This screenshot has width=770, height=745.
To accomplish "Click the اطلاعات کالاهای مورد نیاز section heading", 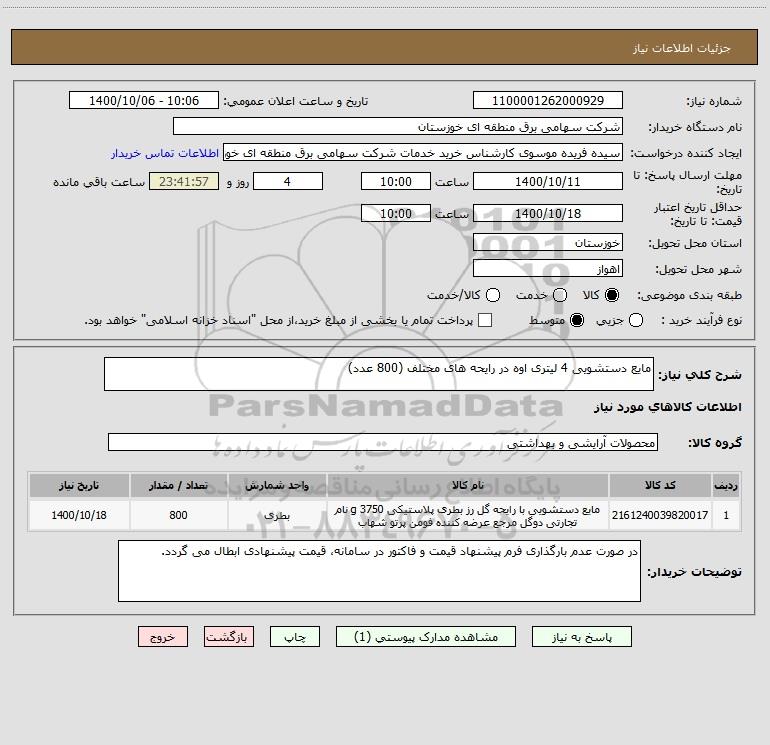I will click(x=668, y=407).
